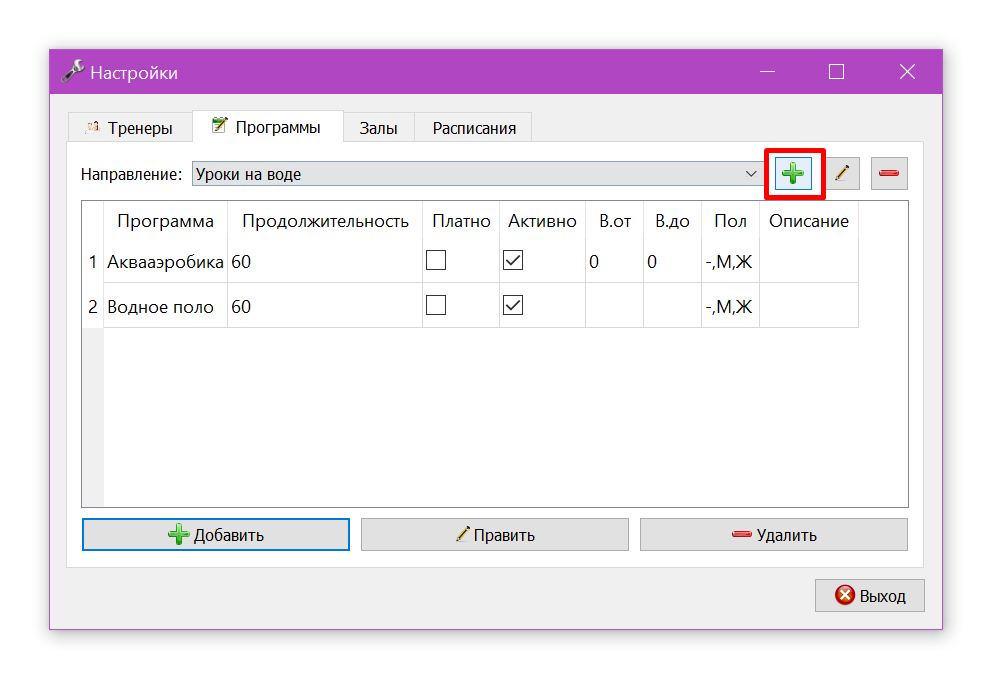Click the В.от column header
Viewport: 989px width, 673px height.
tap(614, 221)
